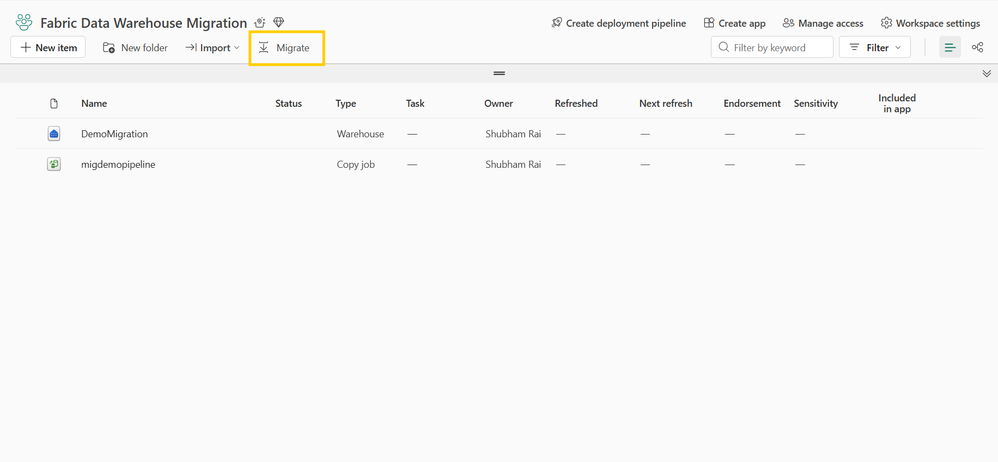Open the DemoMigration item
Image resolution: width=998 pixels, height=462 pixels.
[x=115, y=134]
